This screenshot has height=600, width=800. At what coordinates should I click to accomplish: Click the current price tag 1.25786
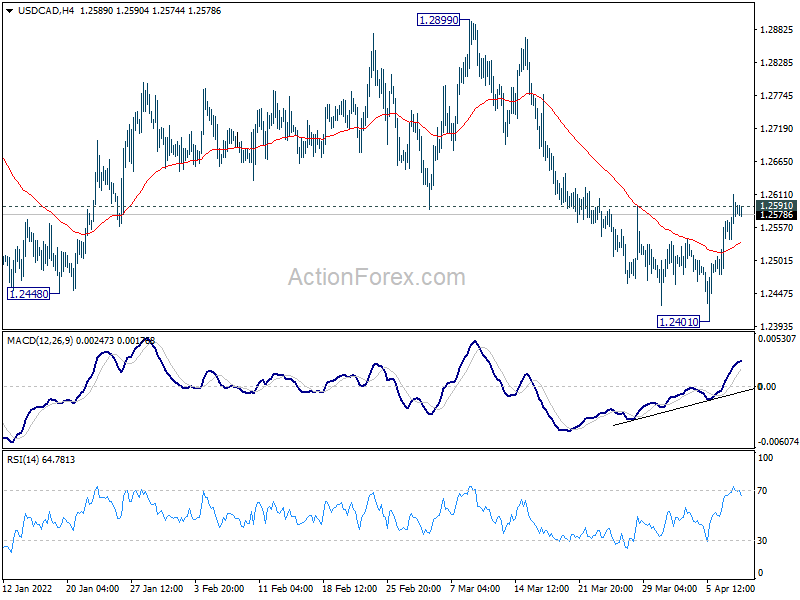[777, 215]
